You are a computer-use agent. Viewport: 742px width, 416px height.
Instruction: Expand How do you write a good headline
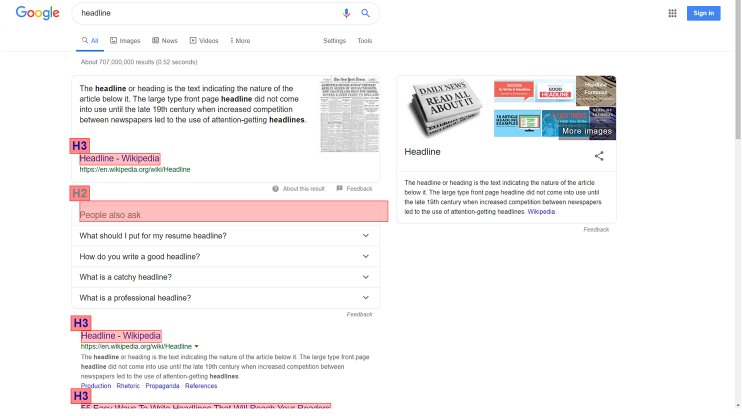(225, 257)
